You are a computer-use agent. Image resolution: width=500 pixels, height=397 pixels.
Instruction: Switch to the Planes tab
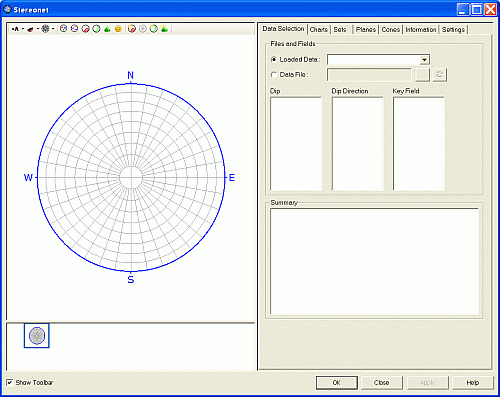[366, 30]
